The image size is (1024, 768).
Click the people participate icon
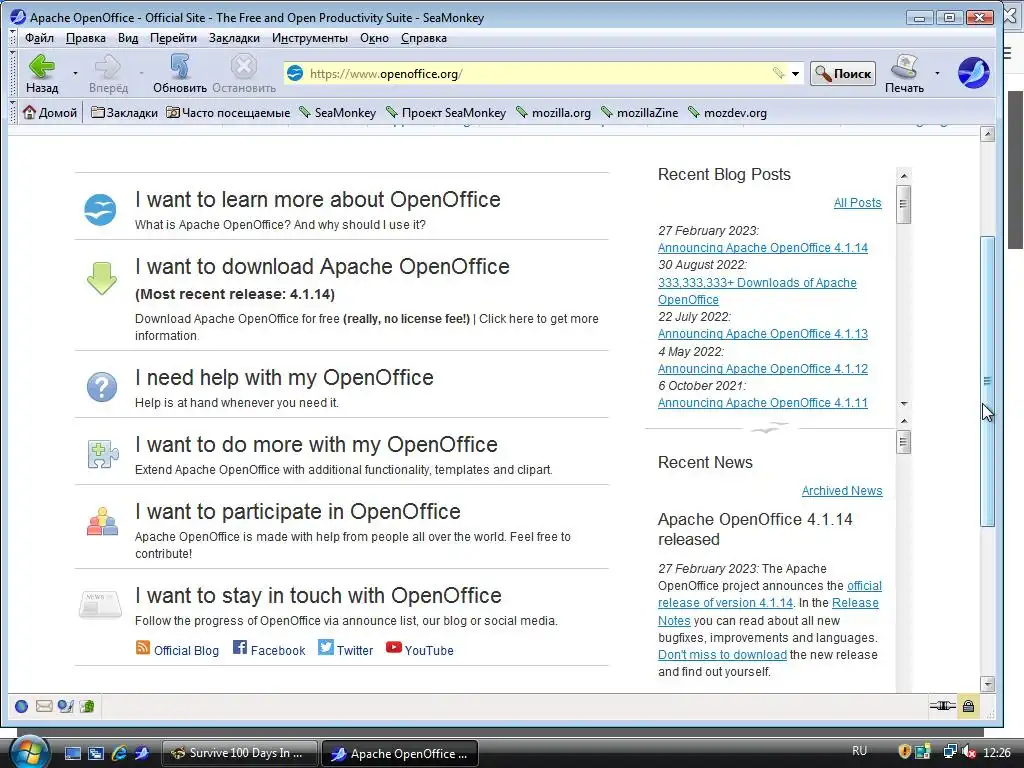pyautogui.click(x=103, y=521)
